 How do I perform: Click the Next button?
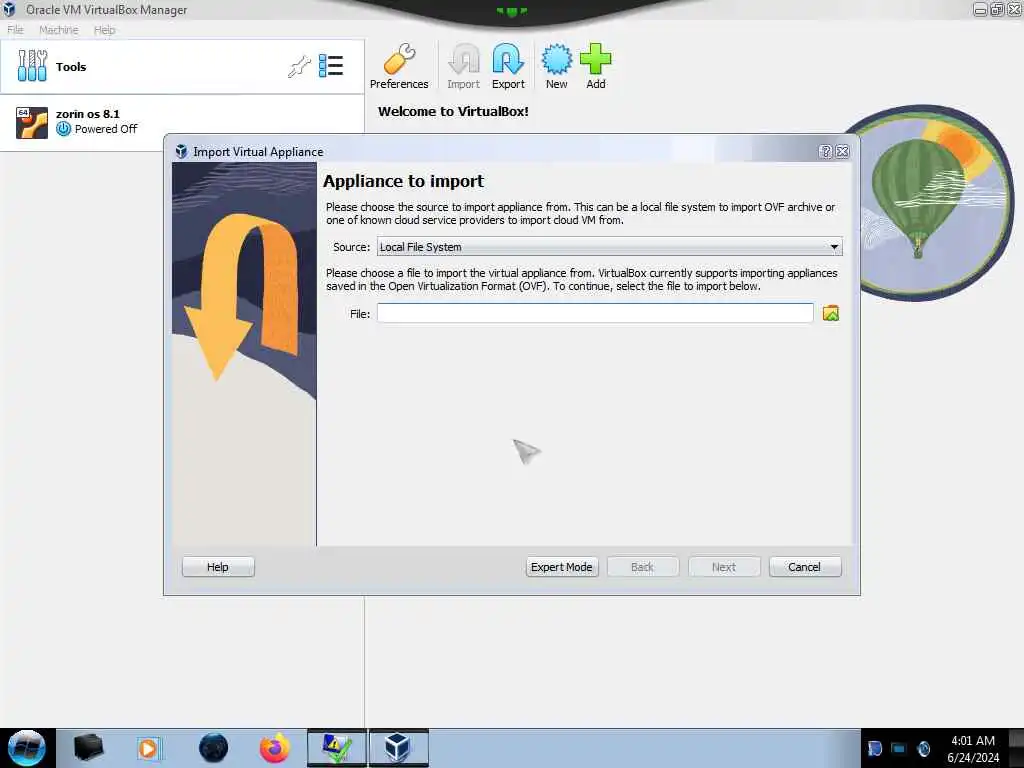(724, 567)
